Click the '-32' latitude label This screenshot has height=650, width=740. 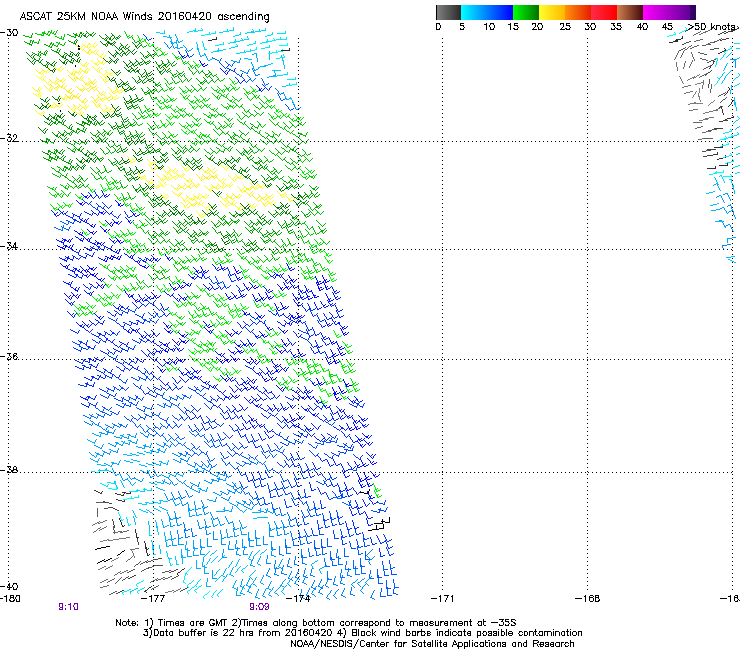pyautogui.click(x=9, y=138)
